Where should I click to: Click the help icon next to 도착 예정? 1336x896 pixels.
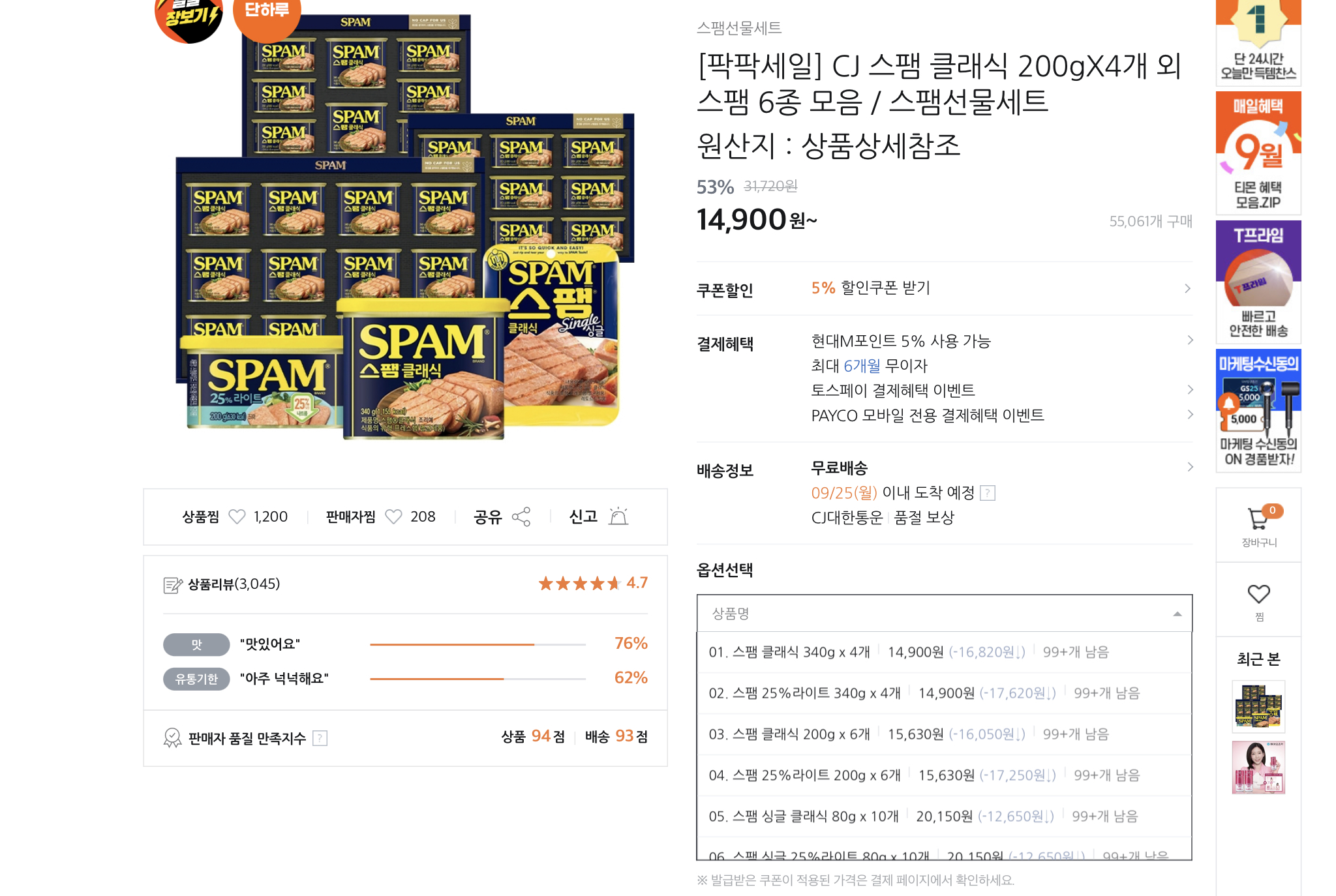coord(988,493)
